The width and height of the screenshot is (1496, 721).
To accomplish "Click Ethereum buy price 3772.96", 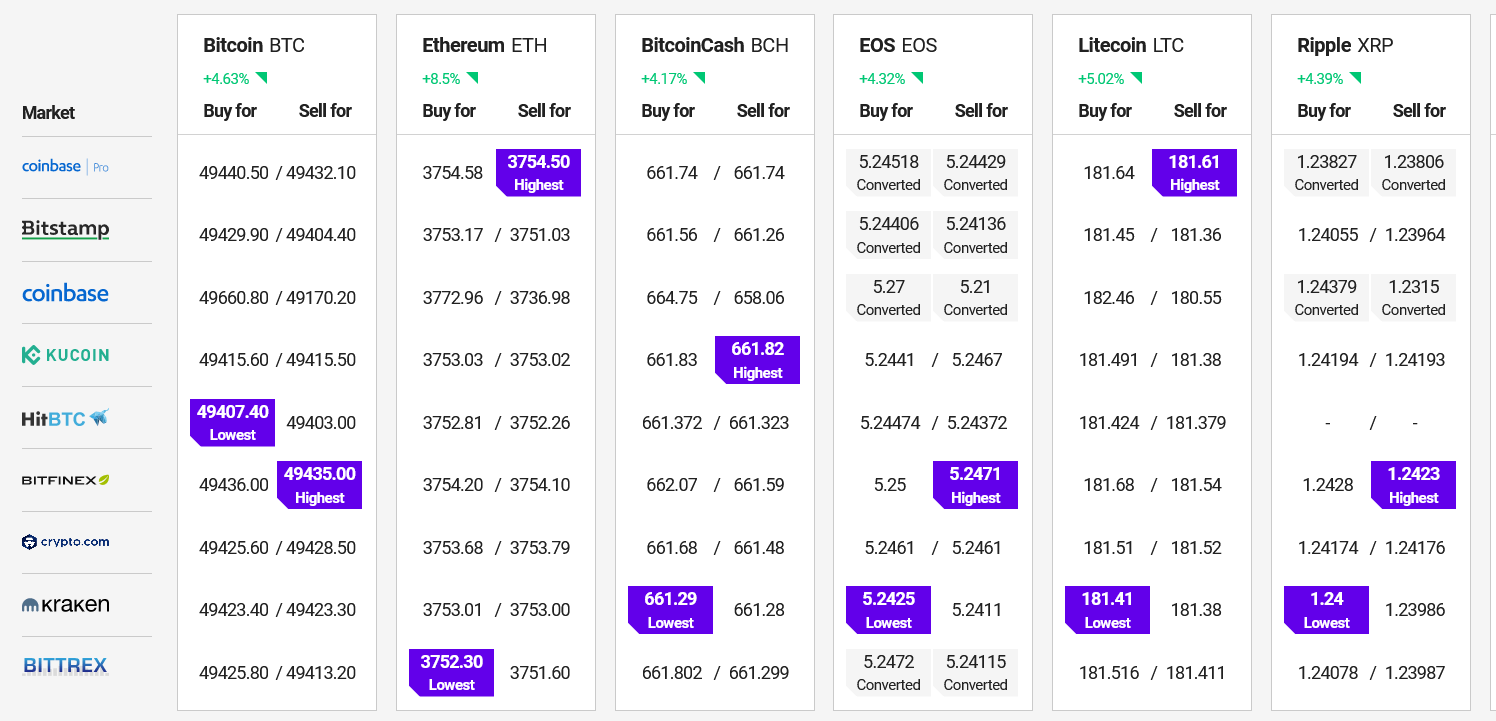I will (453, 298).
